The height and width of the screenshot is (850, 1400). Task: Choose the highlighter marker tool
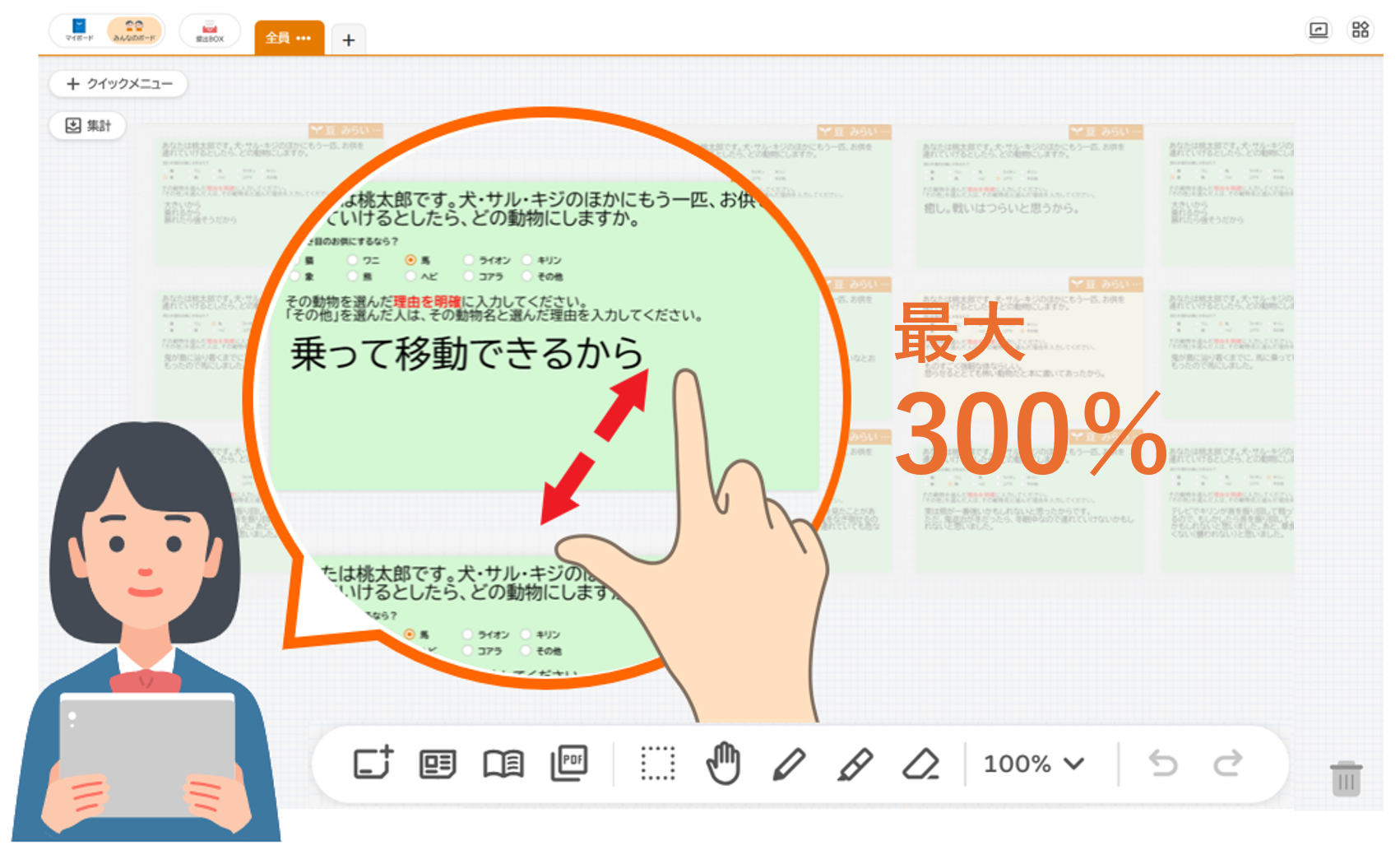click(855, 764)
